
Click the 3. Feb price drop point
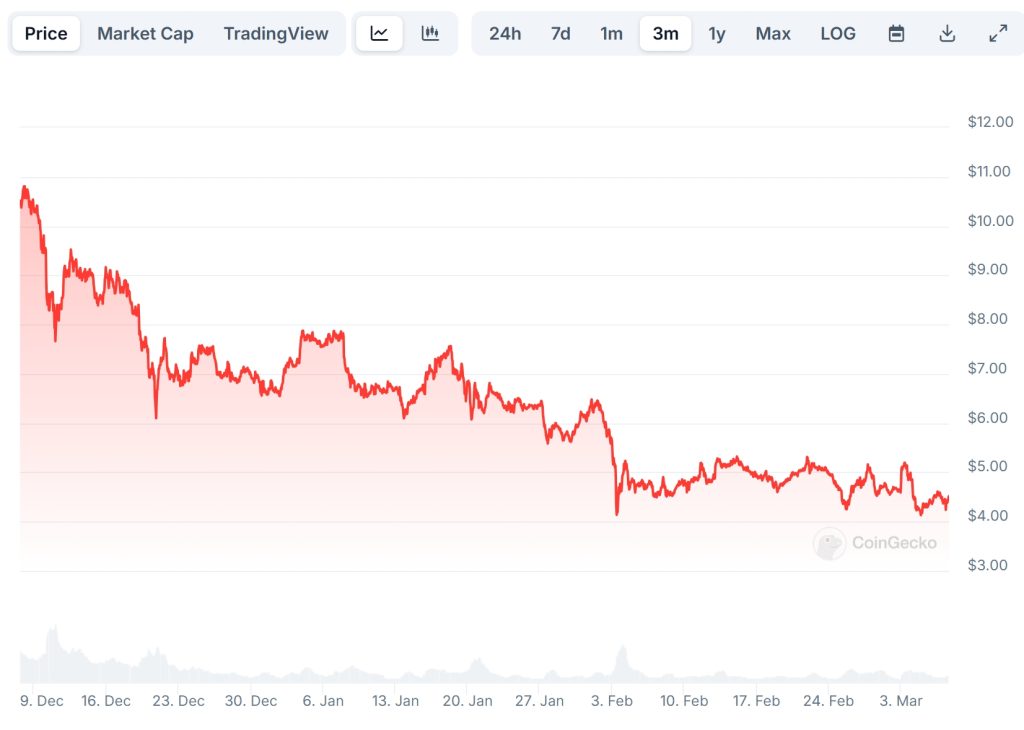(x=617, y=513)
